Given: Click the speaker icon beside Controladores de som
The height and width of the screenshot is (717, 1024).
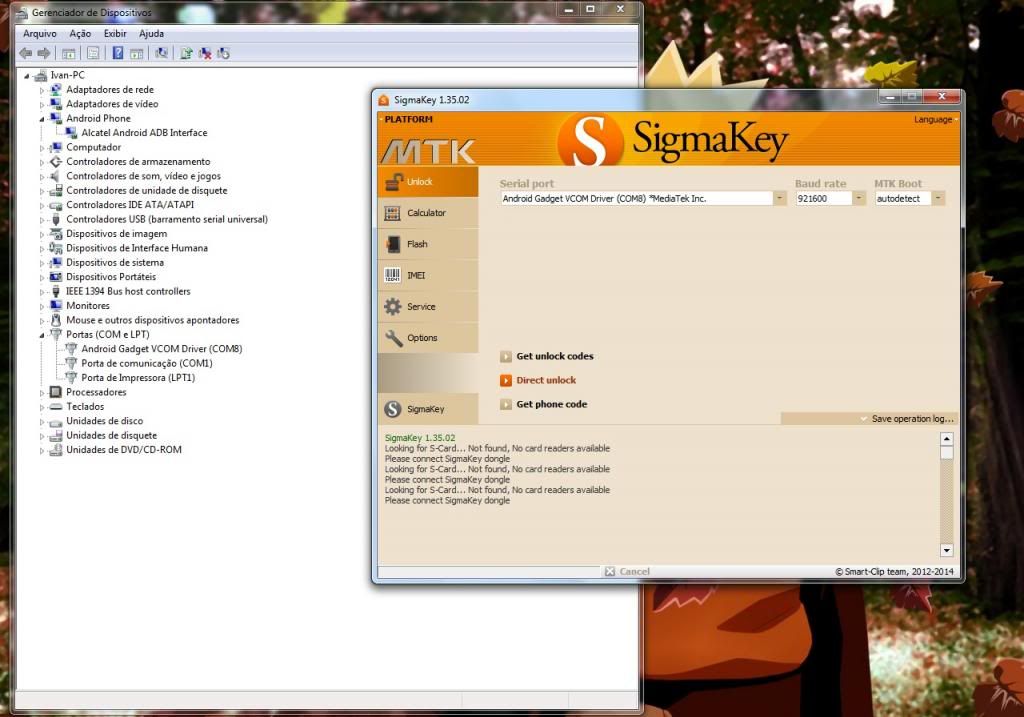Looking at the screenshot, I should 56,176.
